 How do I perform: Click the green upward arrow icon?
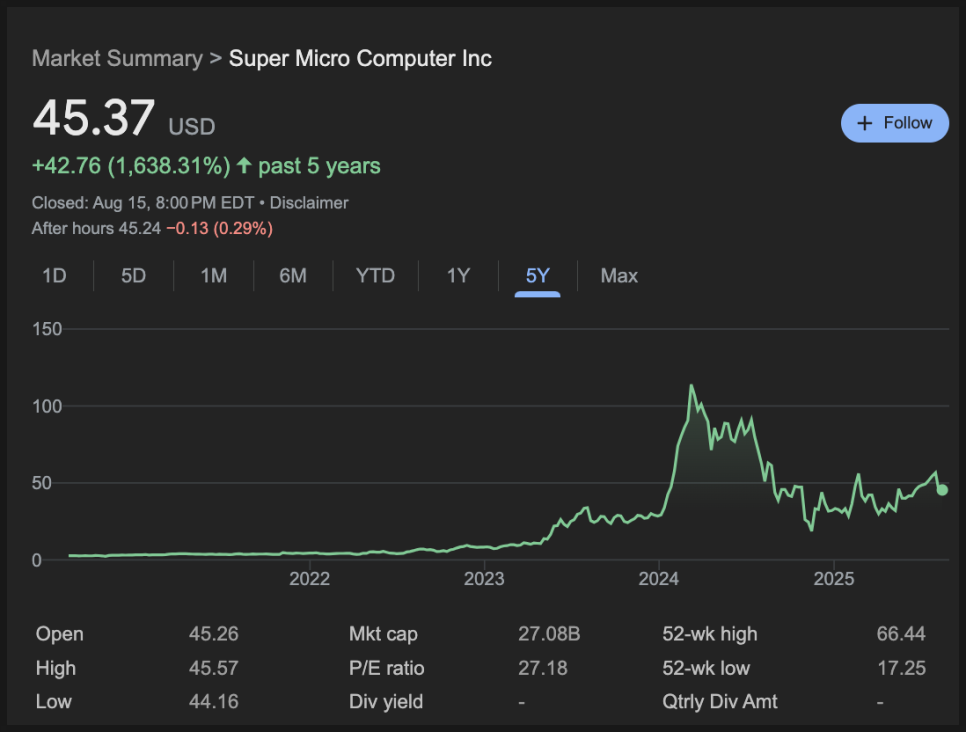[245, 166]
